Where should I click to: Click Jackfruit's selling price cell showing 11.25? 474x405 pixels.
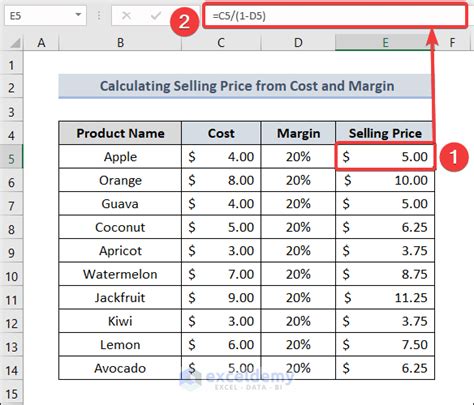(385, 298)
